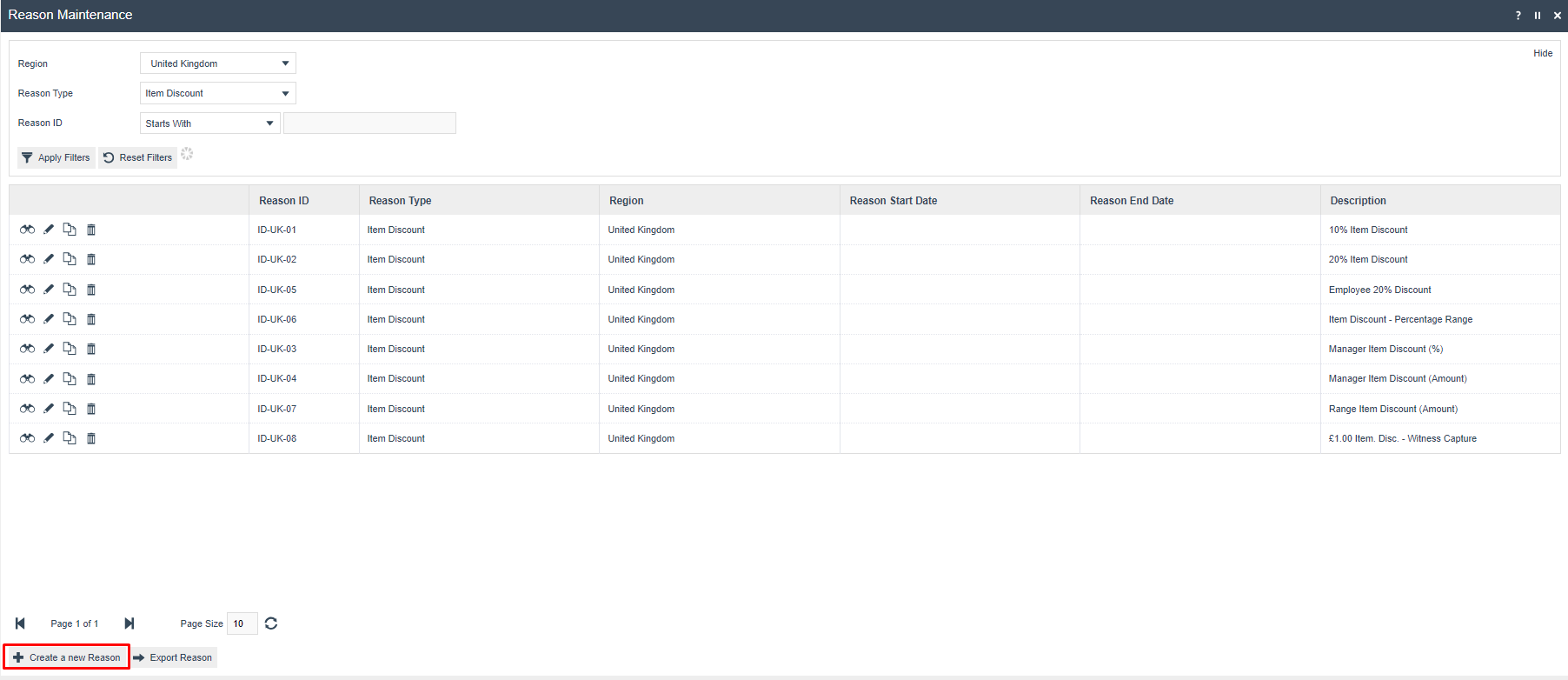
Task: View reason ID-UK-03 details
Action: tap(28, 349)
